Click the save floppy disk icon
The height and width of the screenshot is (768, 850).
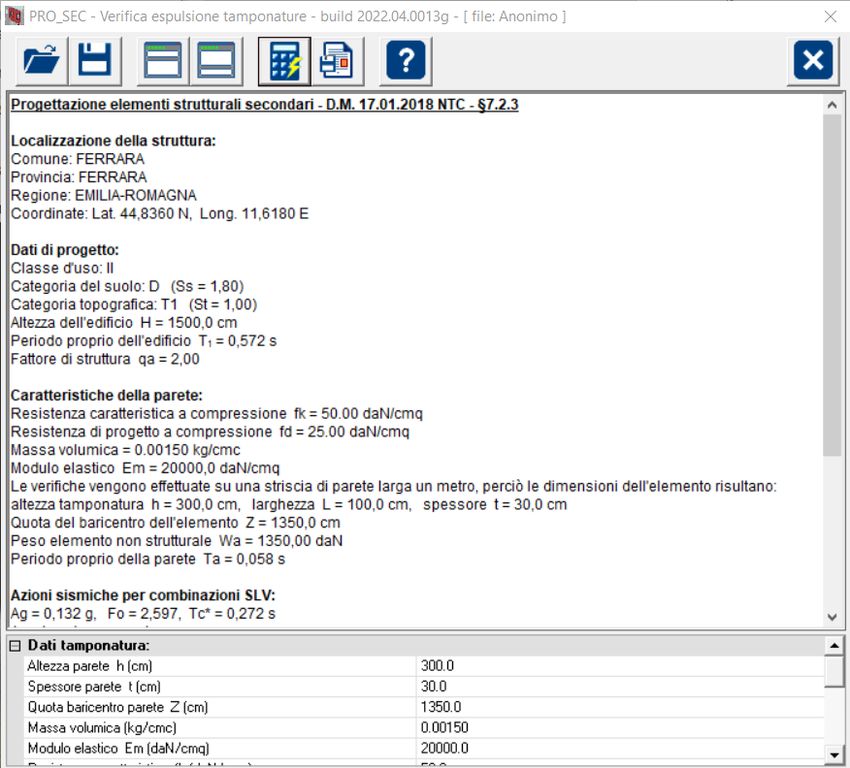click(95, 61)
